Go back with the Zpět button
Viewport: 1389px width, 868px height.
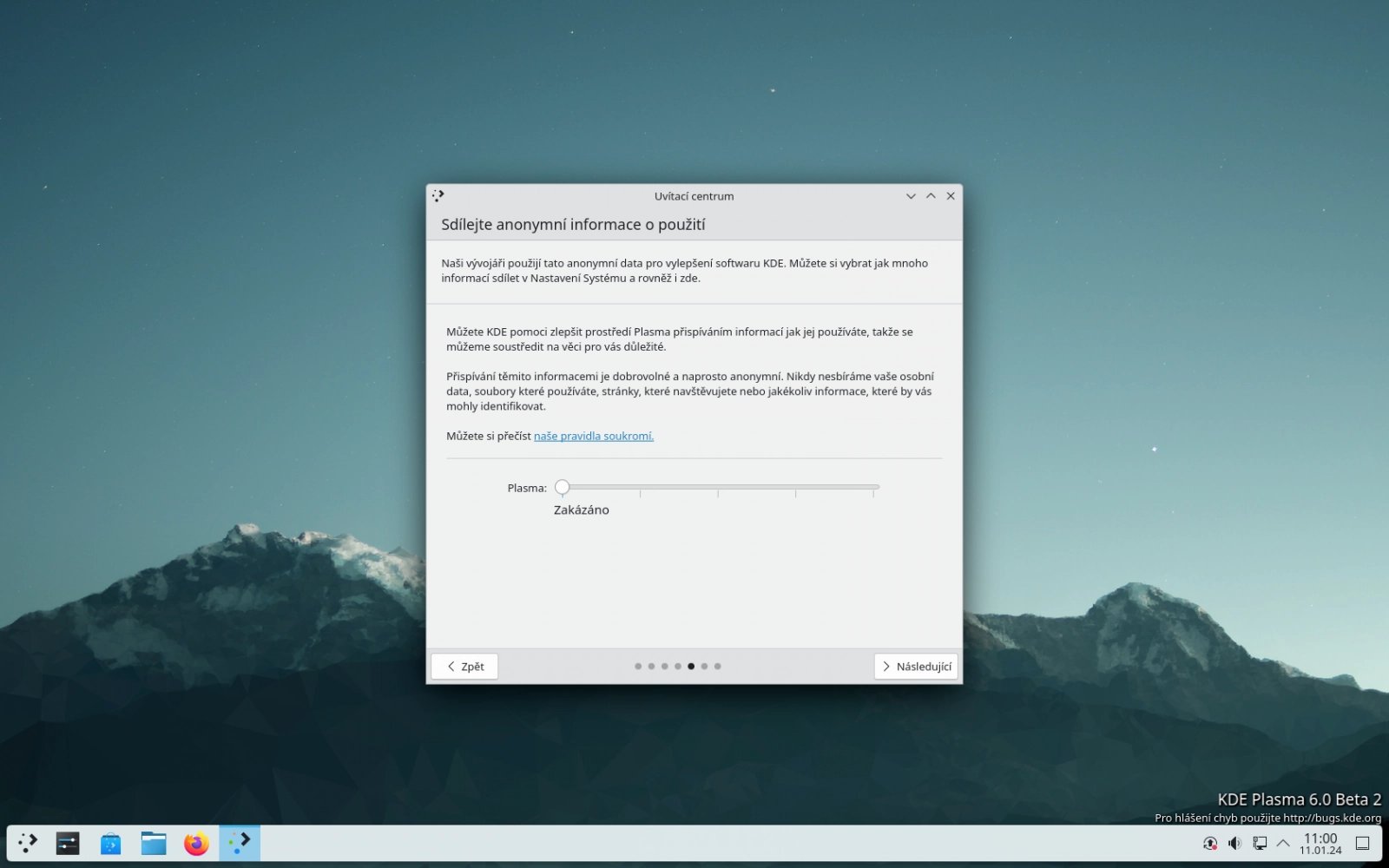coord(464,667)
